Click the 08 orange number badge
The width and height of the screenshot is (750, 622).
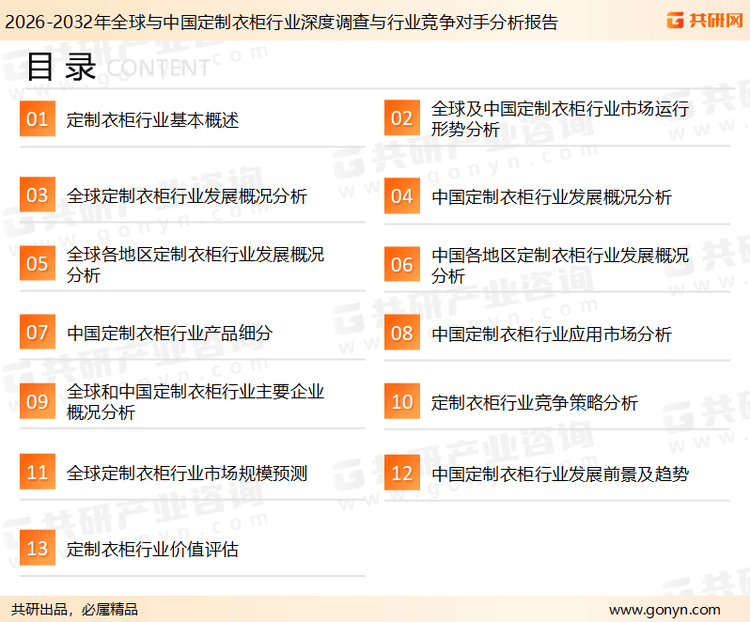(401, 333)
